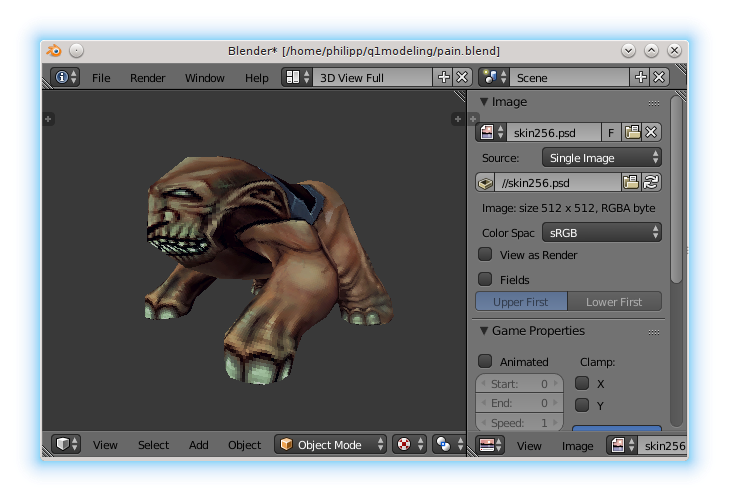Open the 3D view properties region plus icon

(458, 119)
